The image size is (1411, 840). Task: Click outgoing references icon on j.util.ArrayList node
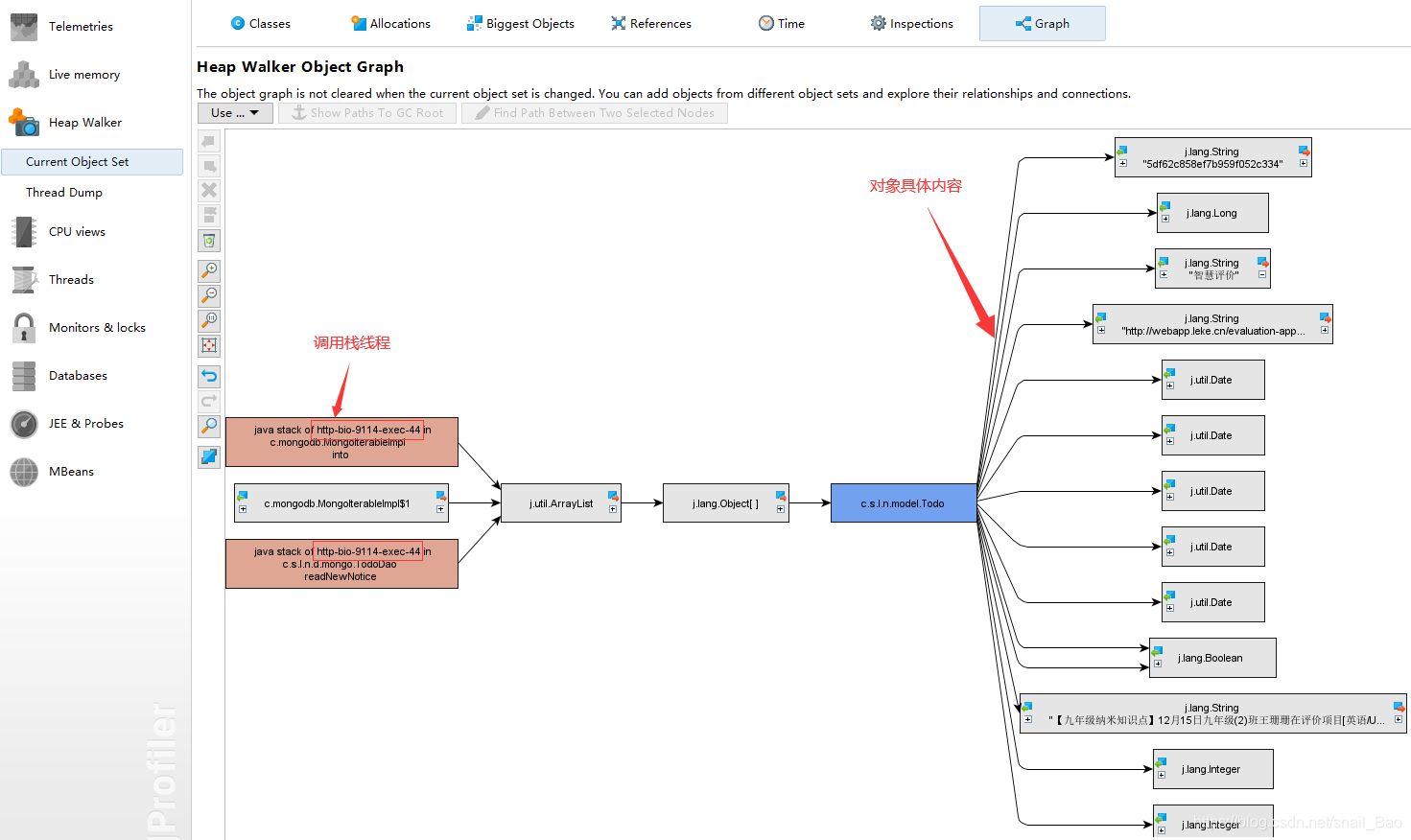click(x=613, y=496)
